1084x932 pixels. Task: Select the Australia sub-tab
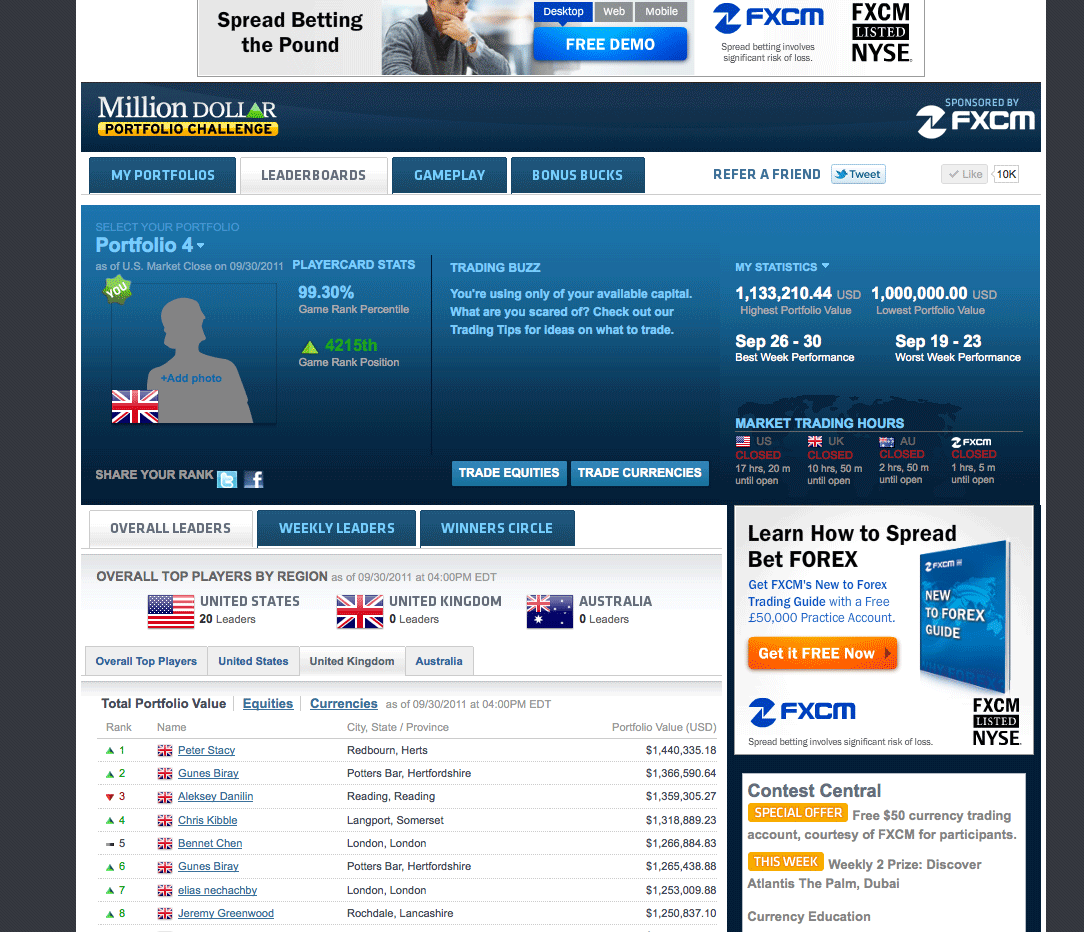pyautogui.click(x=439, y=661)
